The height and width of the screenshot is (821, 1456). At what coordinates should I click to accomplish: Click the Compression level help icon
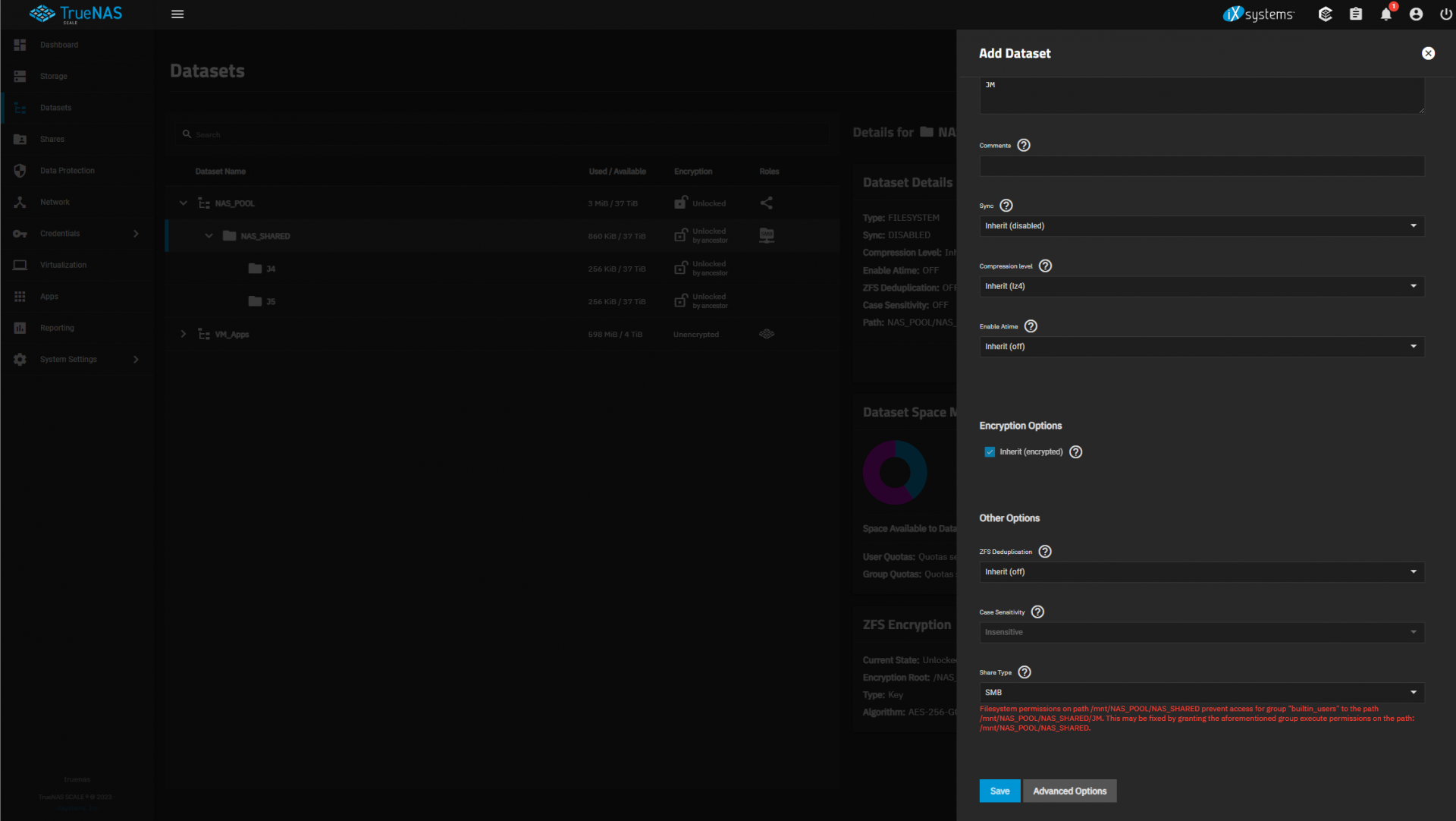tap(1045, 266)
